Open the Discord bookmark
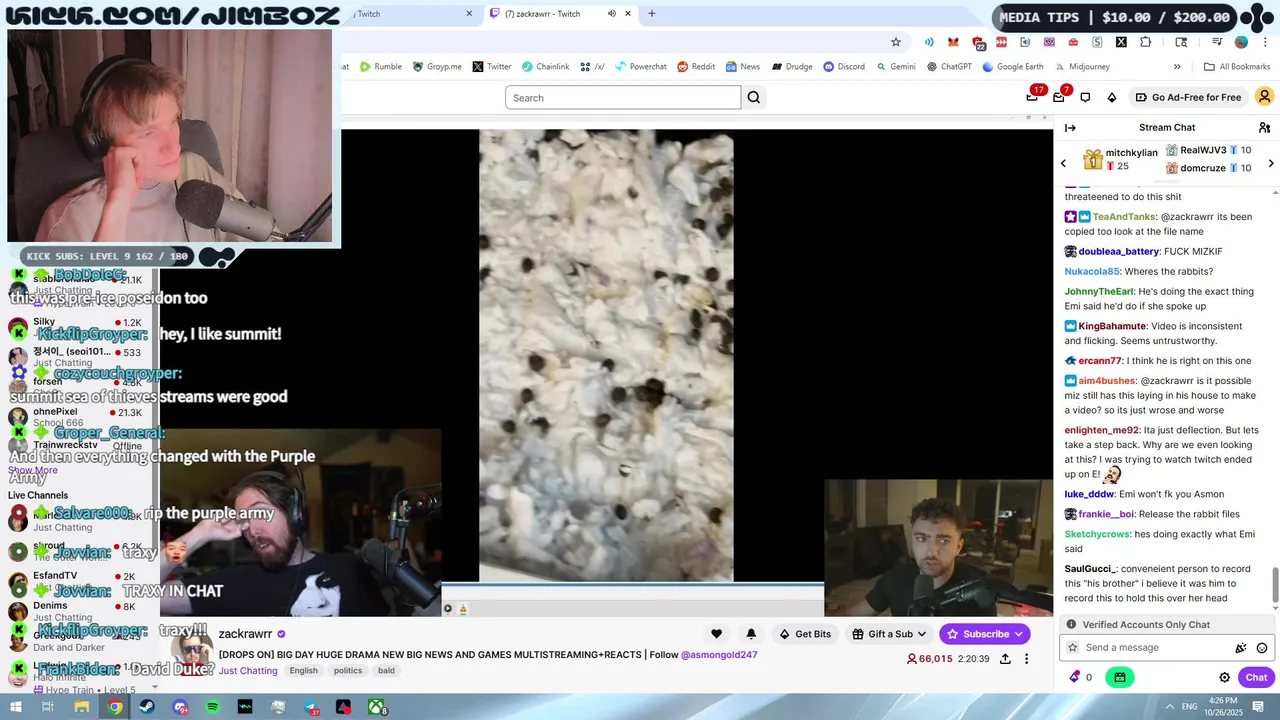Viewport: 1280px width, 720px height. [844, 67]
